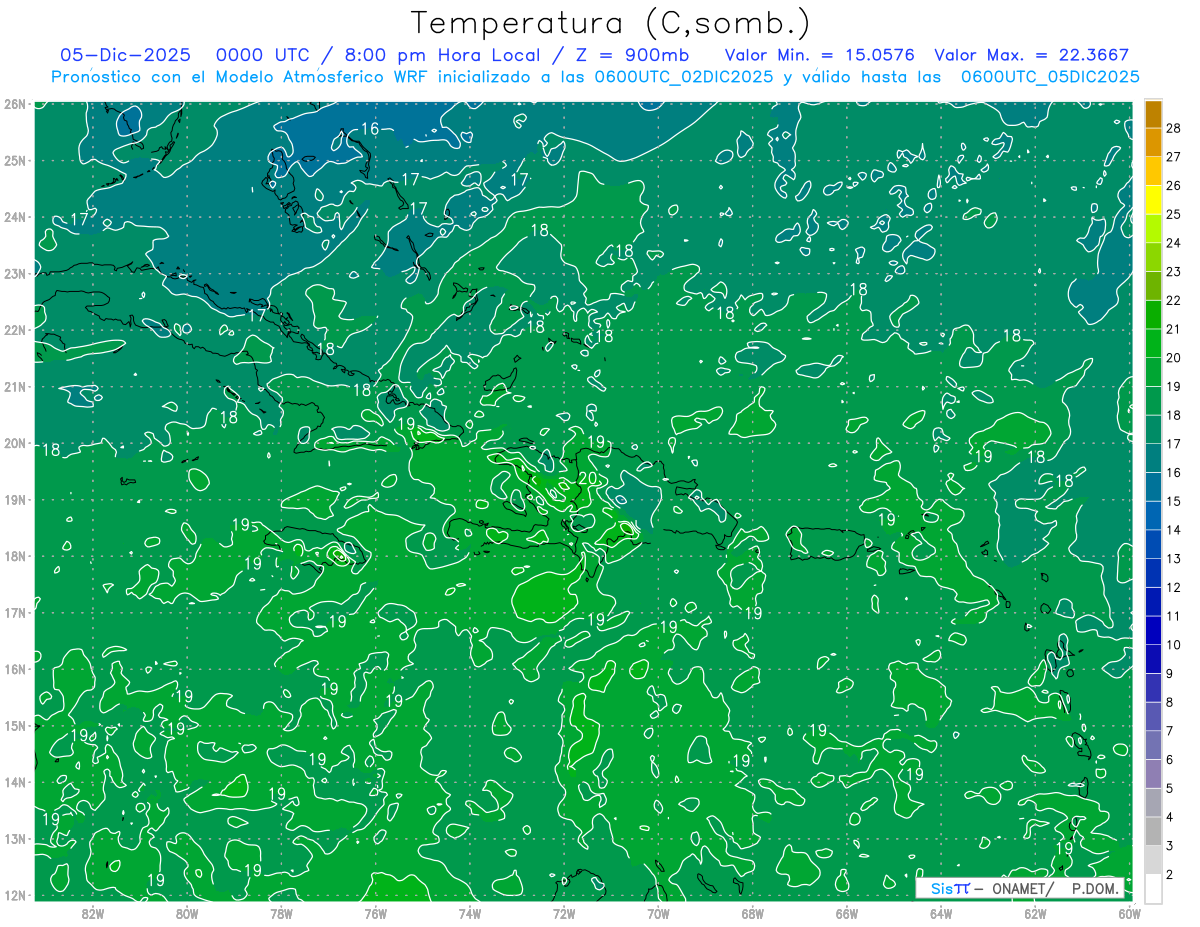Click the 'Temperatura (C,somb.)' chart title
Viewport: 1200px width, 927px height.
tap(611, 23)
